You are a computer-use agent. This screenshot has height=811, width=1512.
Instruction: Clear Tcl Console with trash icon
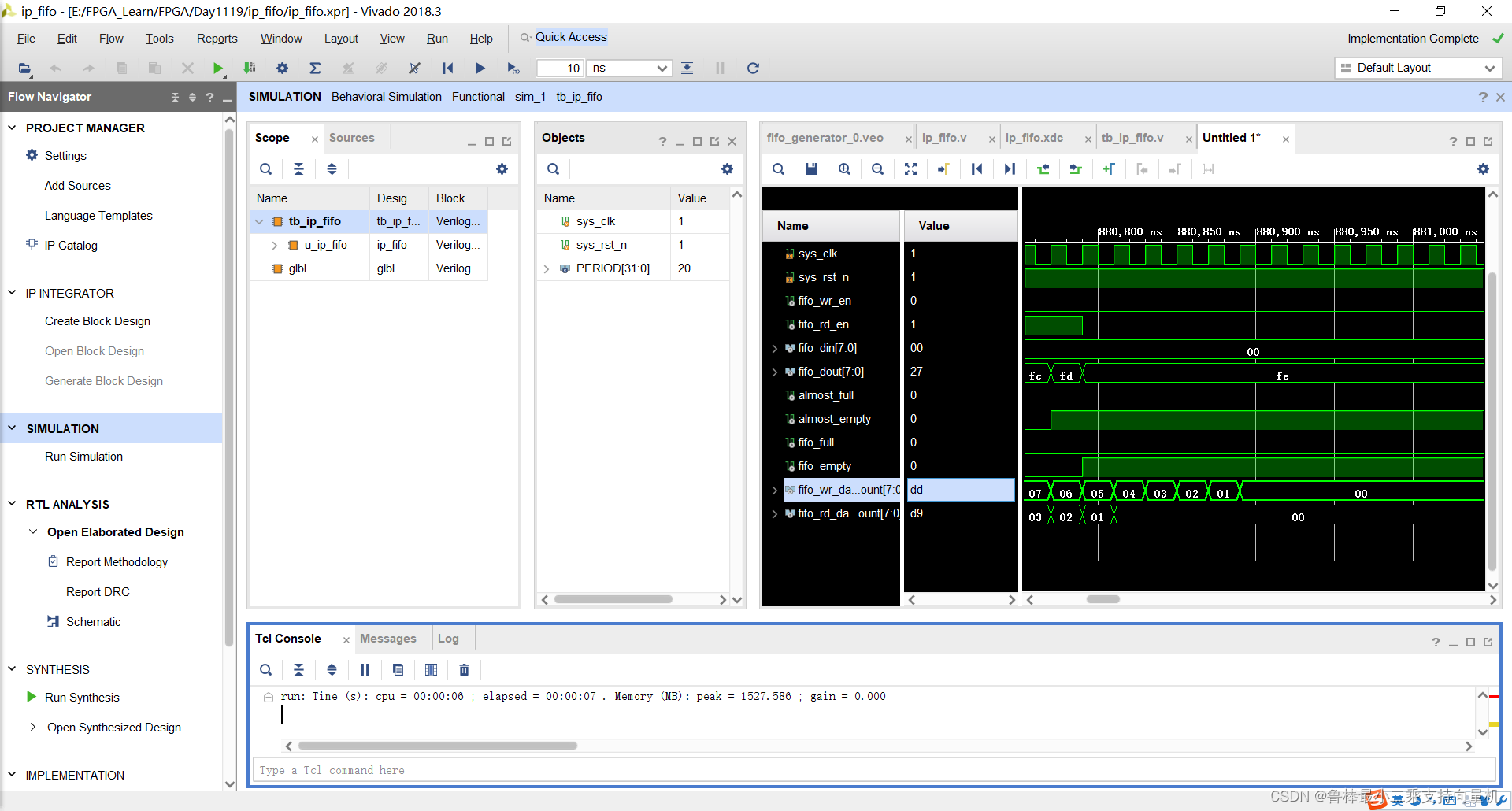(x=464, y=670)
